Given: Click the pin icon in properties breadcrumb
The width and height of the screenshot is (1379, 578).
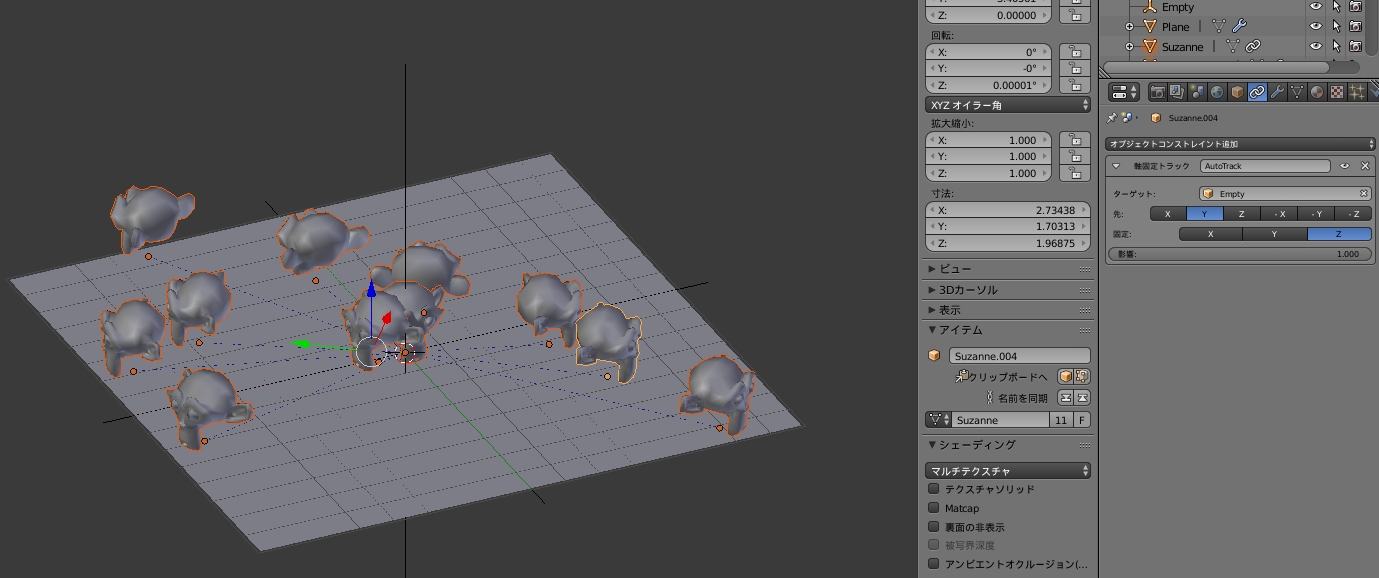Looking at the screenshot, I should coord(1113,117).
